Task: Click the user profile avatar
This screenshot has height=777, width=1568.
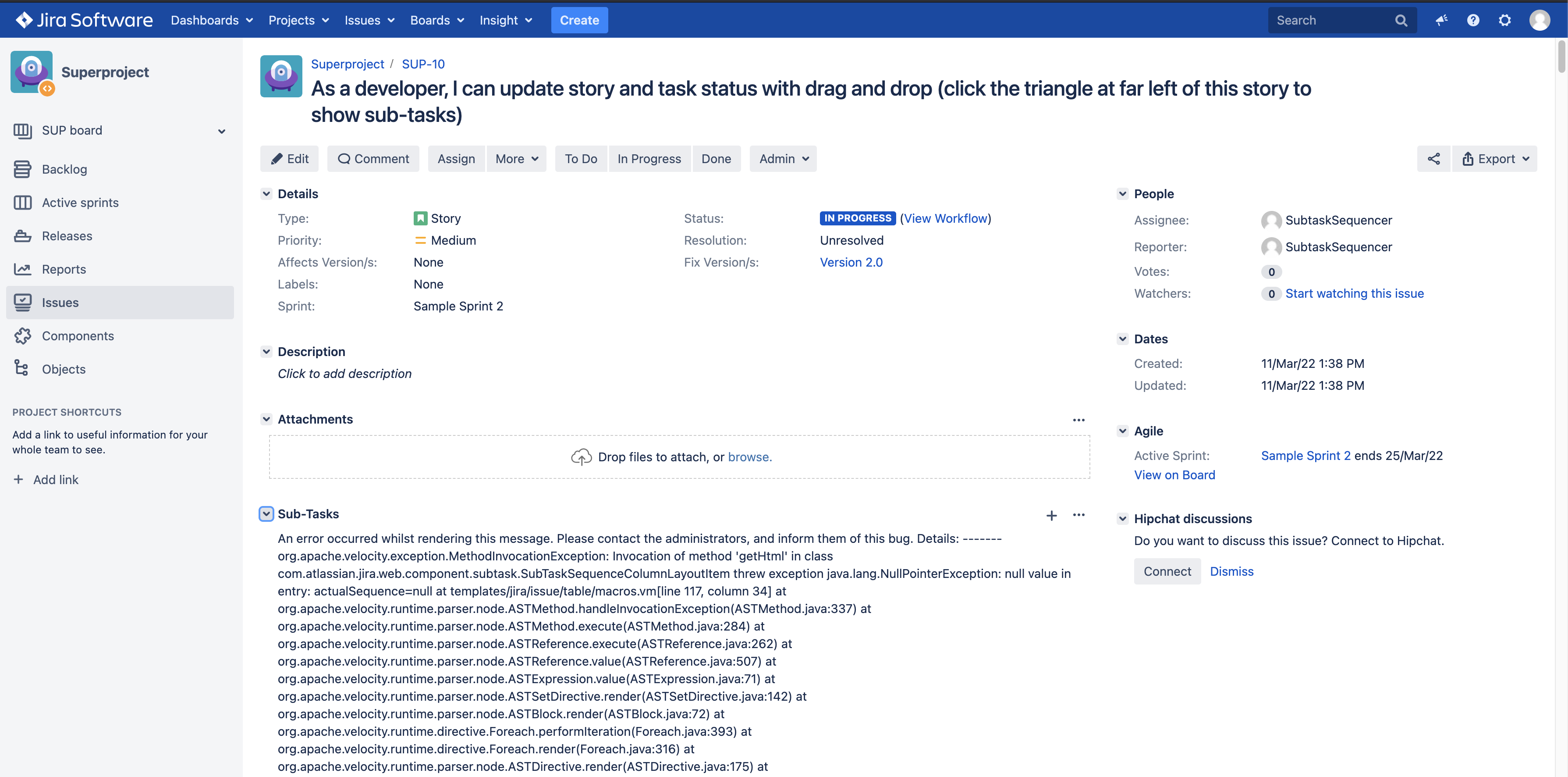Action: pos(1540,20)
